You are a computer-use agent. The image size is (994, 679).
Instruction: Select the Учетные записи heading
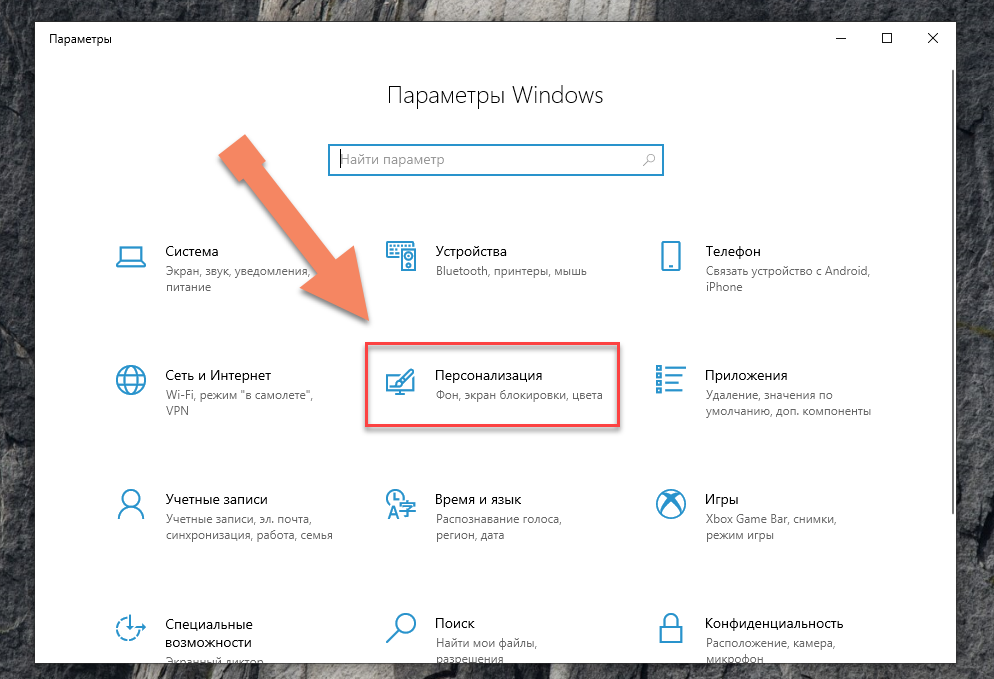(x=216, y=499)
